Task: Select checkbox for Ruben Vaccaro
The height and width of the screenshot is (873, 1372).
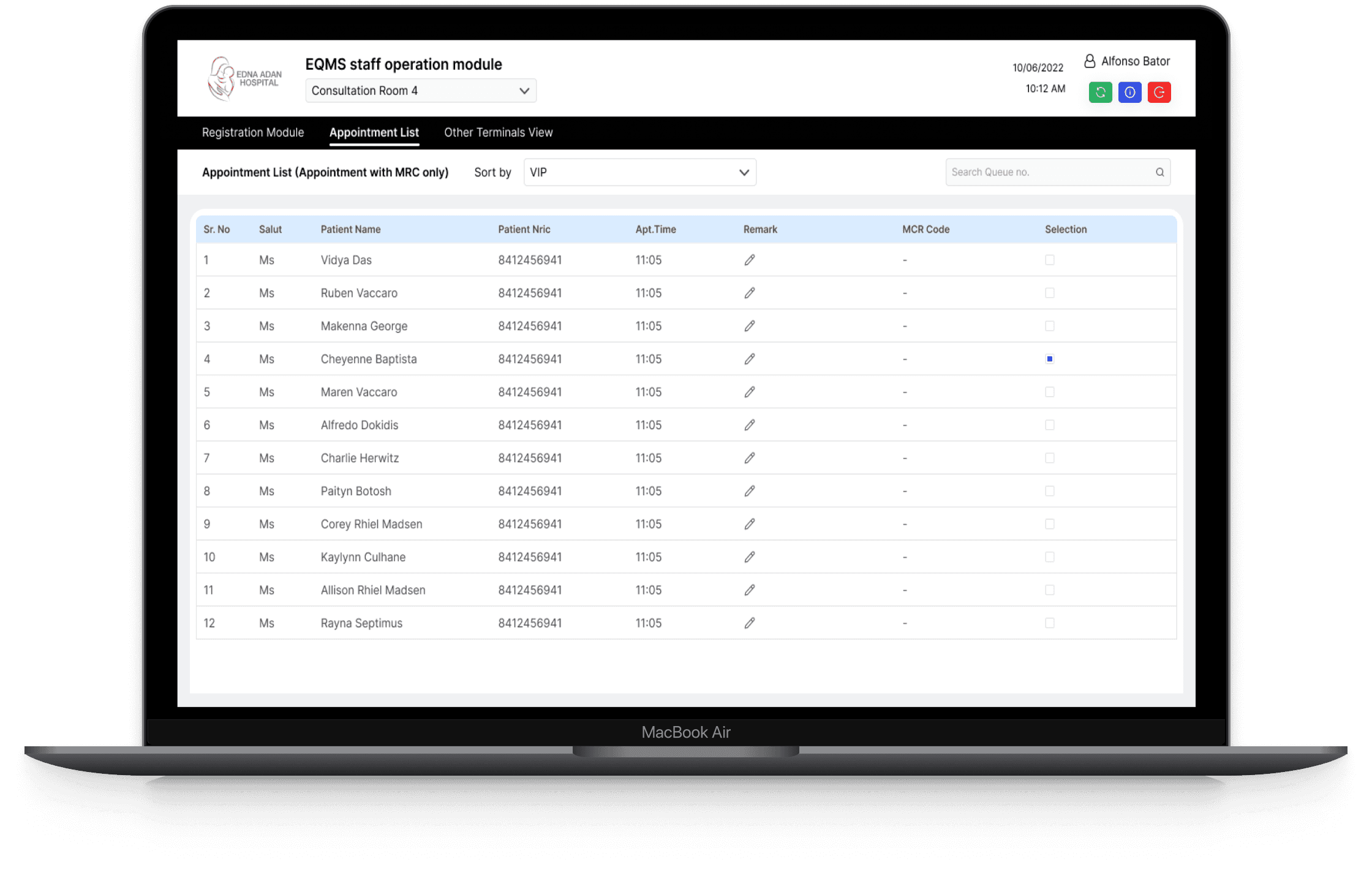Action: pos(1049,293)
